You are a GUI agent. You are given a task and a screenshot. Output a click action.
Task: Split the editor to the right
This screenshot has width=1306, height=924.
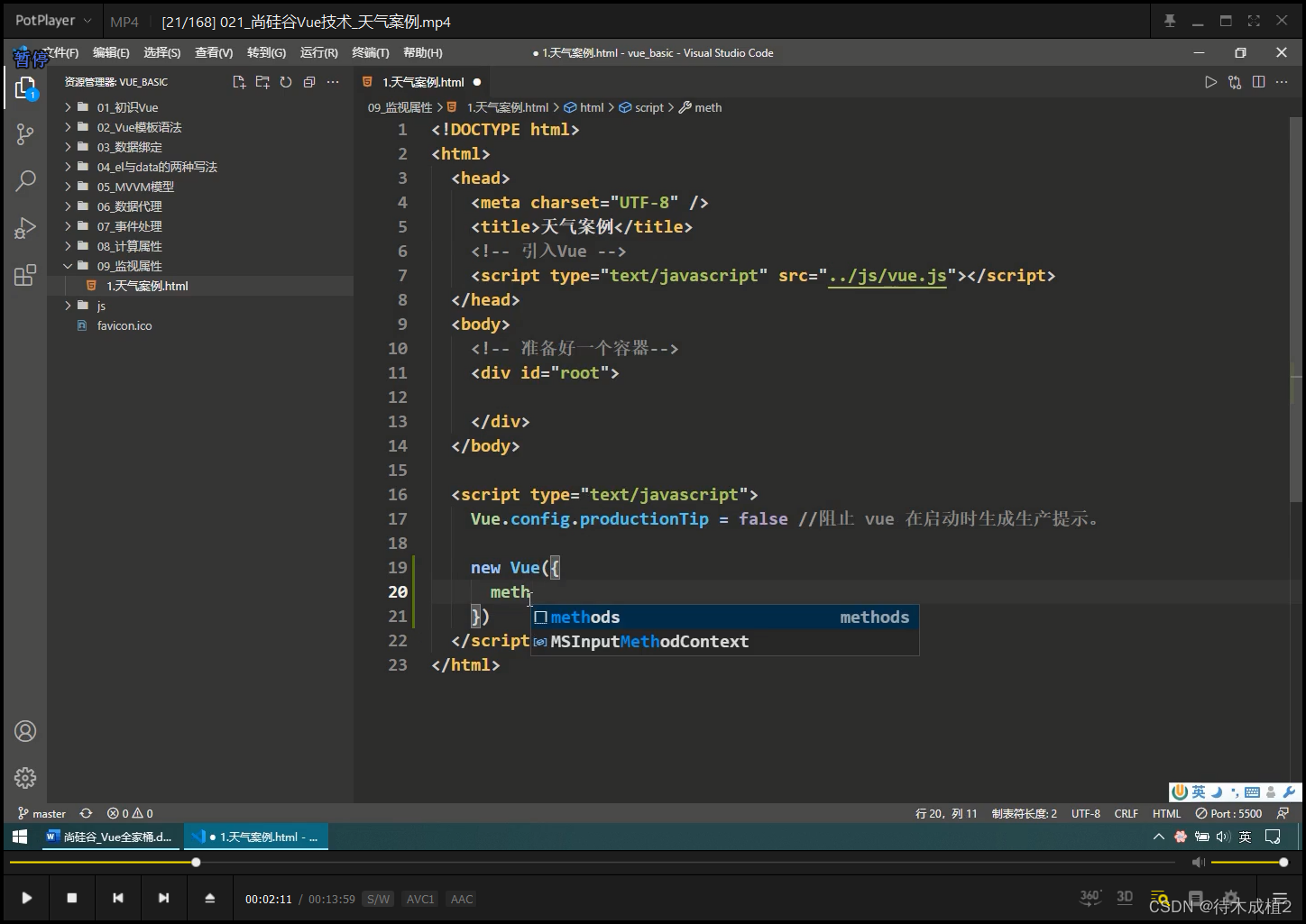[1258, 82]
